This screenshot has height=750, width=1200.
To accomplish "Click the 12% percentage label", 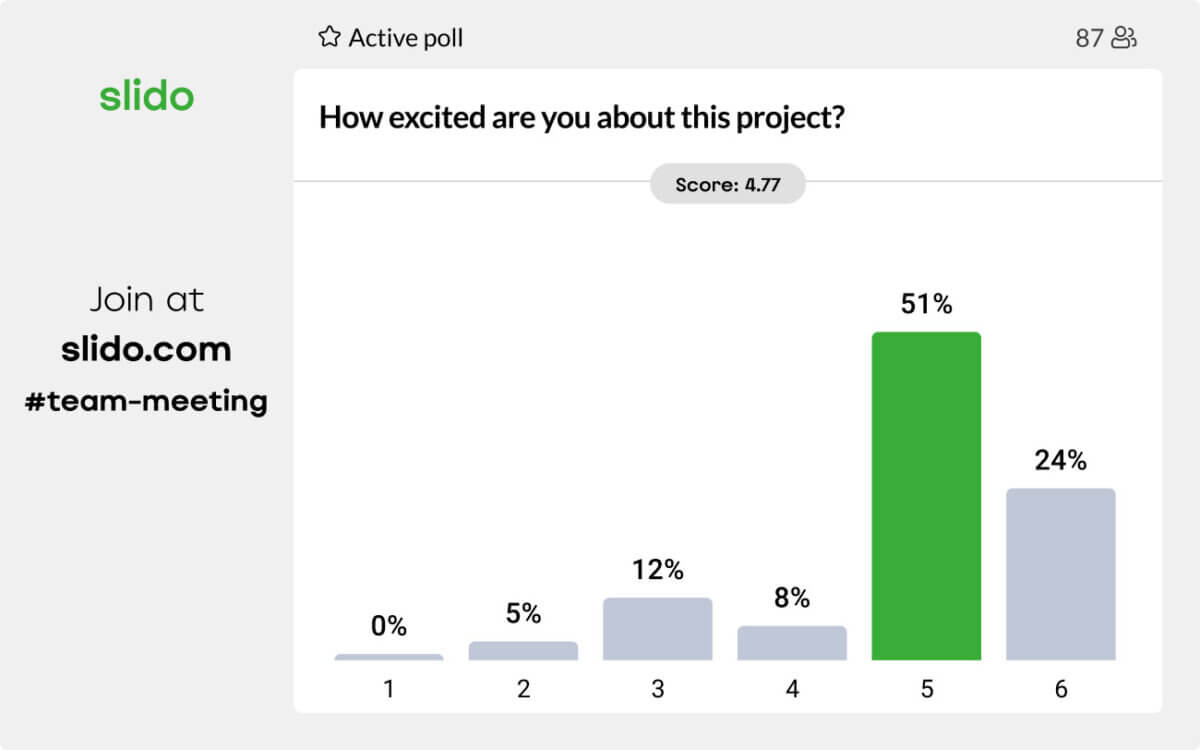I will tap(657, 571).
